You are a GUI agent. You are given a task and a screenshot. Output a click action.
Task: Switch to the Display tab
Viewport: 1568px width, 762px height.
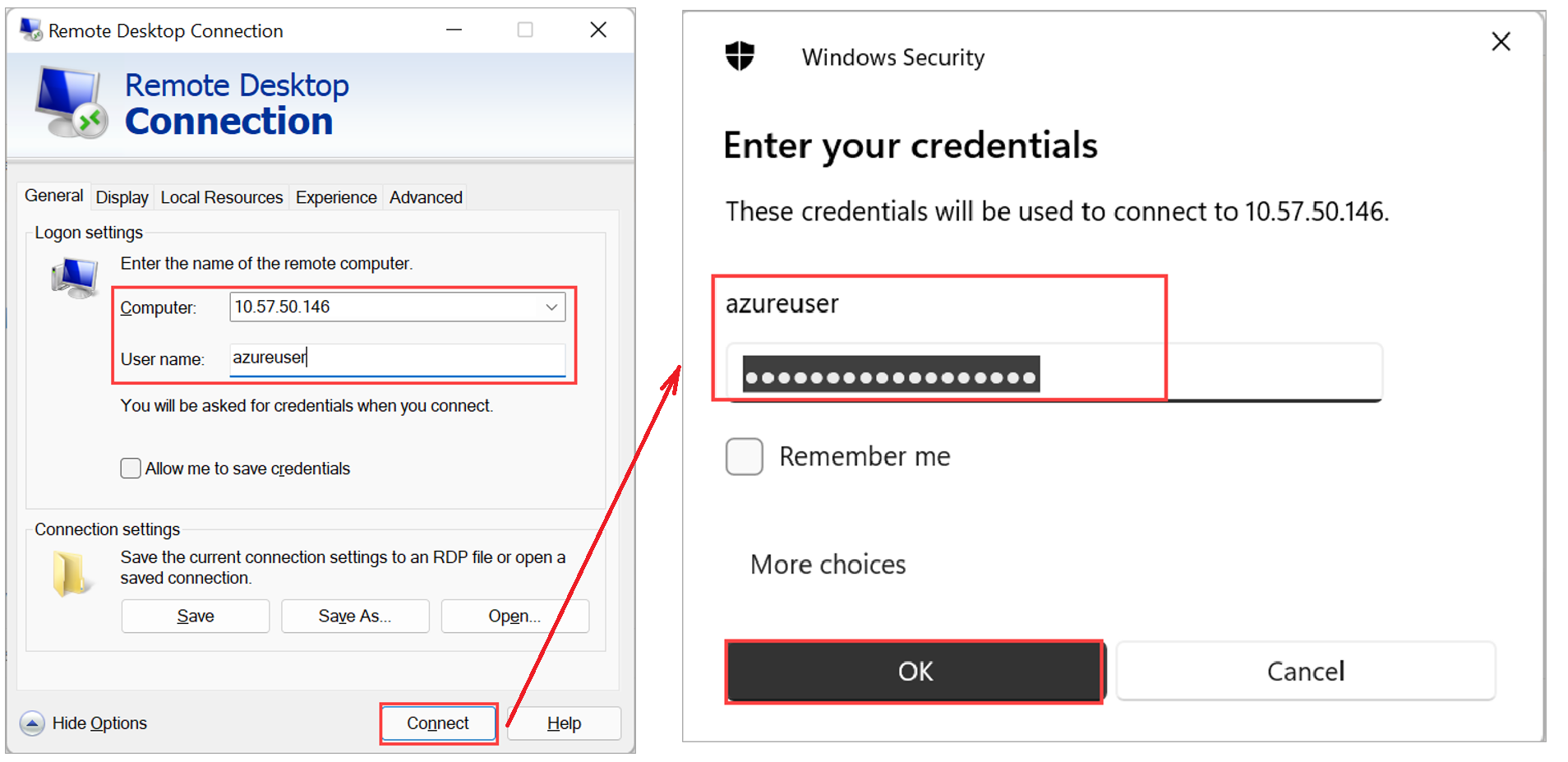(x=122, y=196)
